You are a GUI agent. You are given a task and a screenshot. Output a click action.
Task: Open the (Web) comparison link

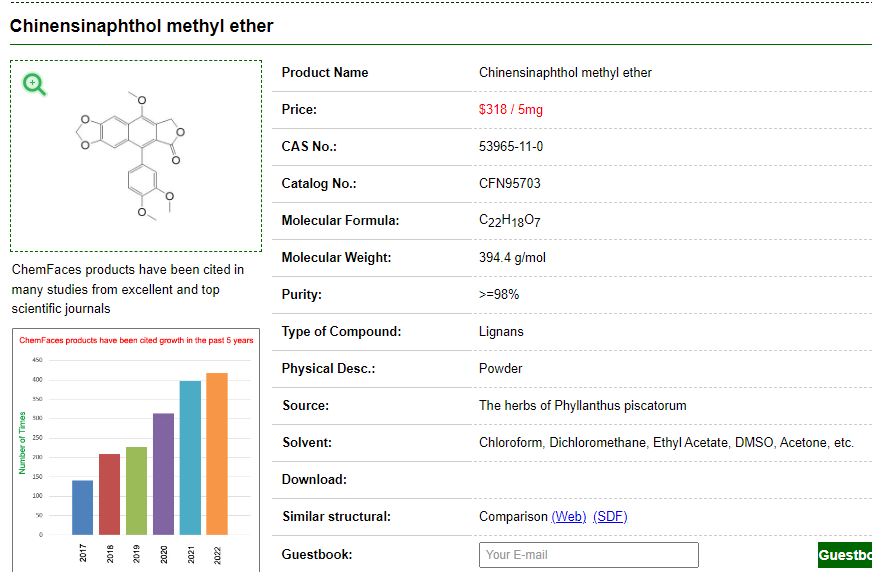click(569, 517)
